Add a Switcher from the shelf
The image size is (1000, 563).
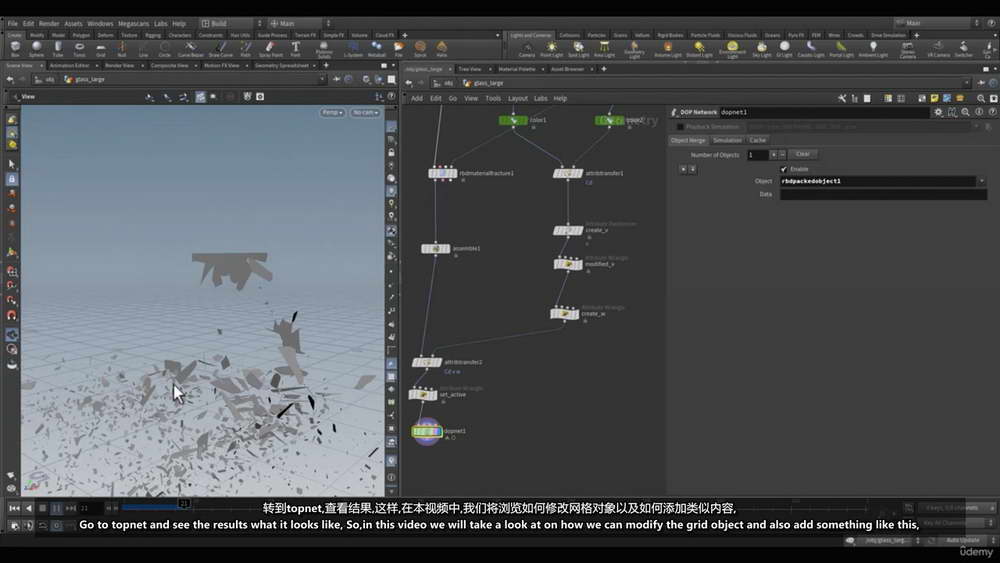click(x=964, y=49)
